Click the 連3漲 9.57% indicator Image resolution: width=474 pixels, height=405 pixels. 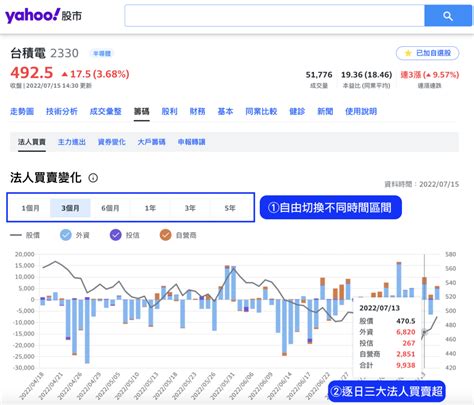(430, 75)
